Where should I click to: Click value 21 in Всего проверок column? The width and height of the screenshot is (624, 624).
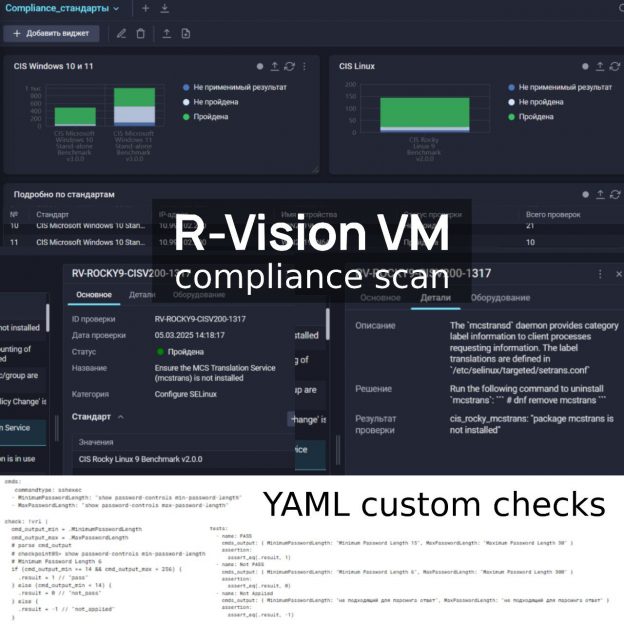point(530,226)
